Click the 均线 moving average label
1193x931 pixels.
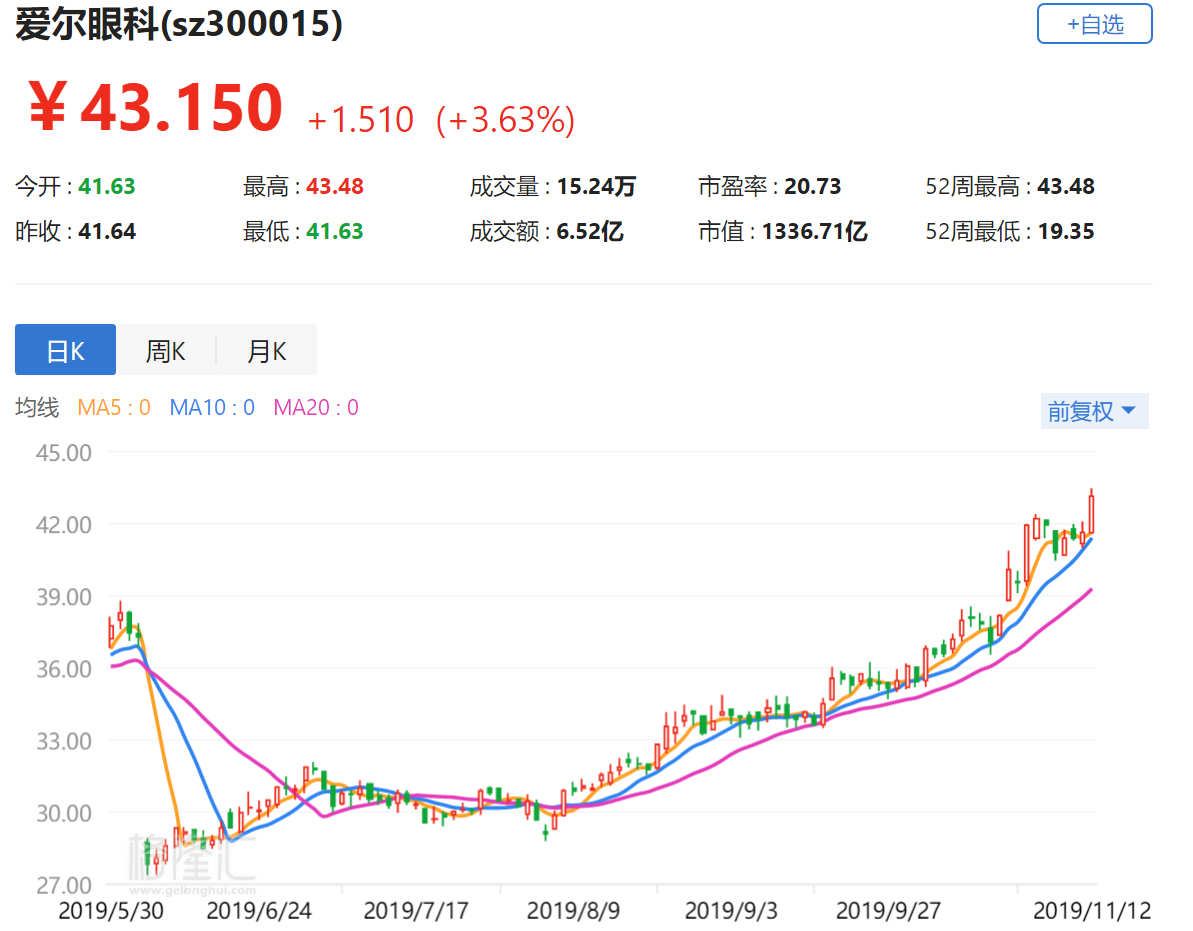tap(37, 408)
